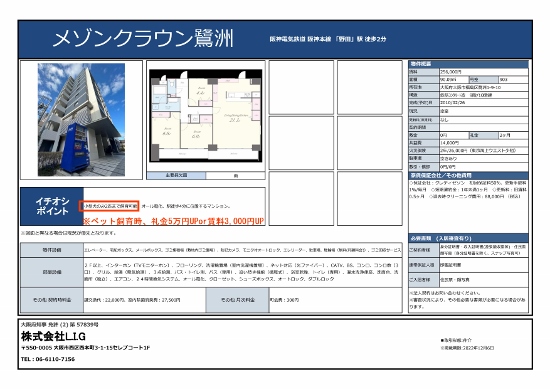550x389 pixels.
Task: Click the メゾンクラウン鷺洲 title heading
Action: (x=143, y=39)
